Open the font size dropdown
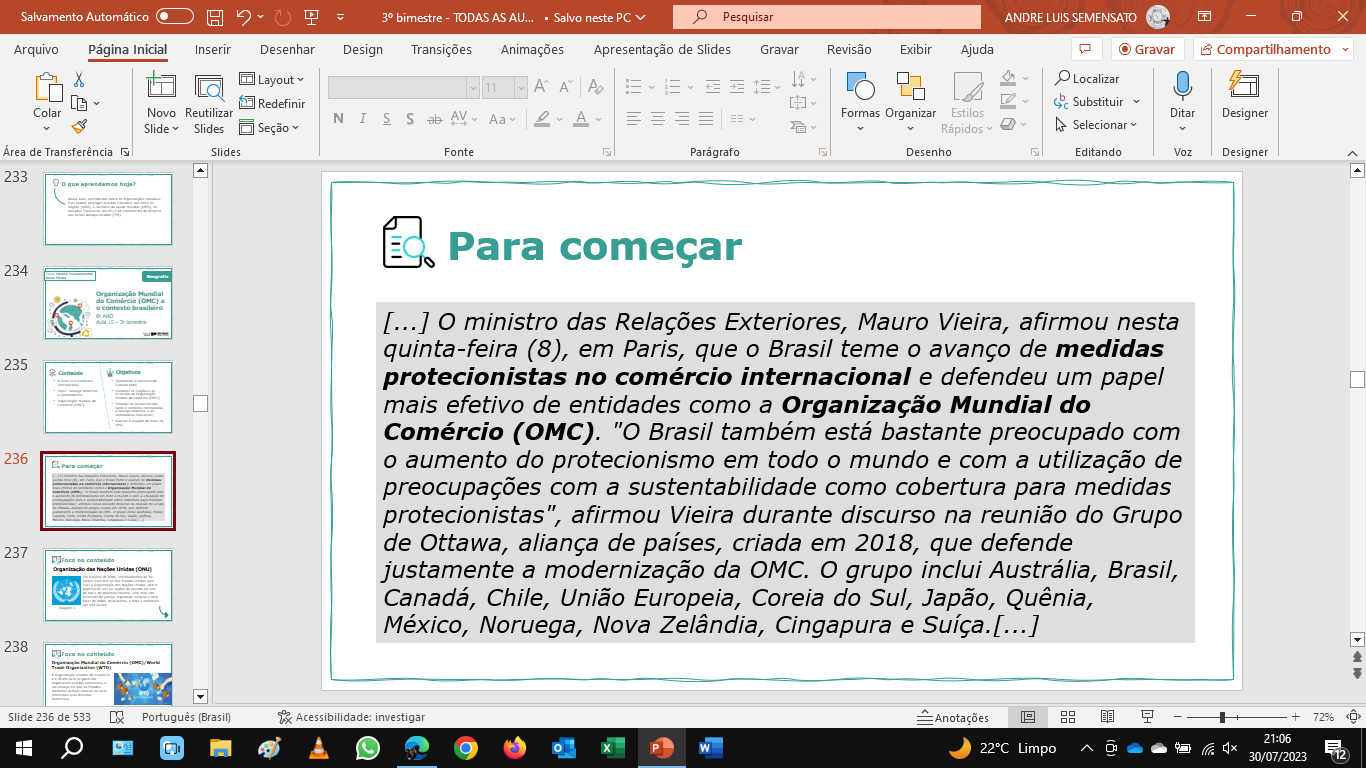The width and height of the screenshot is (1366, 768). (x=521, y=88)
